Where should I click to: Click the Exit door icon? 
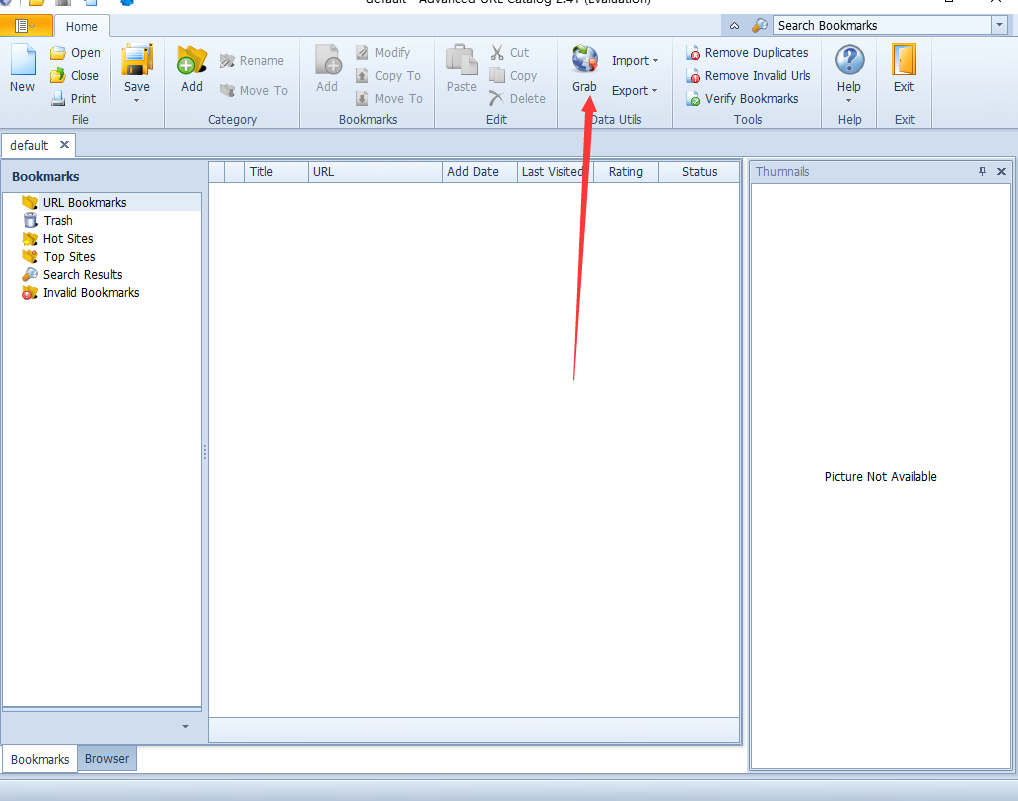click(x=904, y=62)
